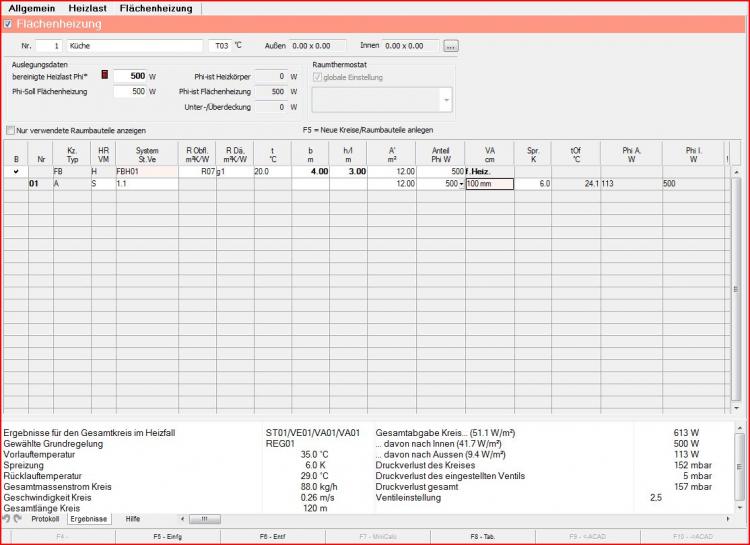This screenshot has width=750, height=545.
Task: Select the FBH01 system cell
Action: point(147,171)
